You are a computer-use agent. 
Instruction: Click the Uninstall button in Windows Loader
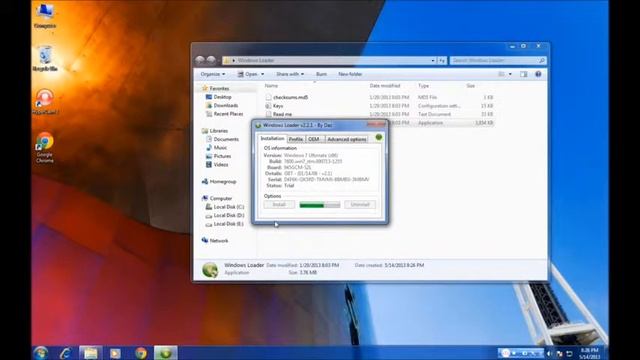pos(360,204)
